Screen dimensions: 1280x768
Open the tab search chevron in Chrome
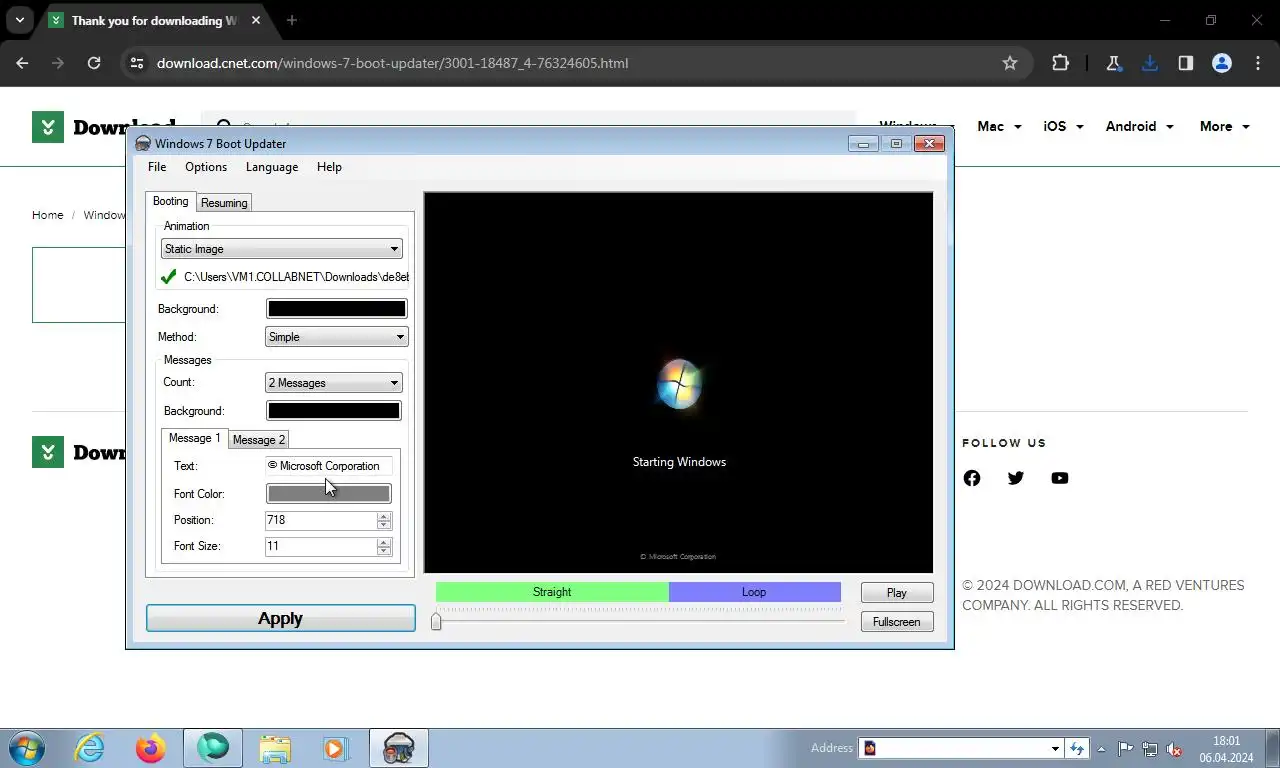(x=19, y=20)
